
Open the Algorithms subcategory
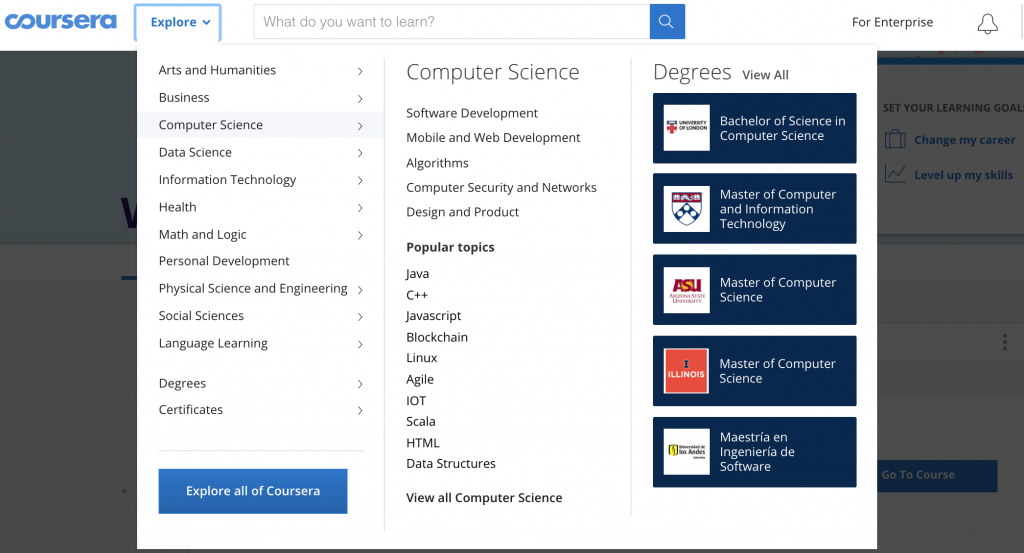point(437,163)
